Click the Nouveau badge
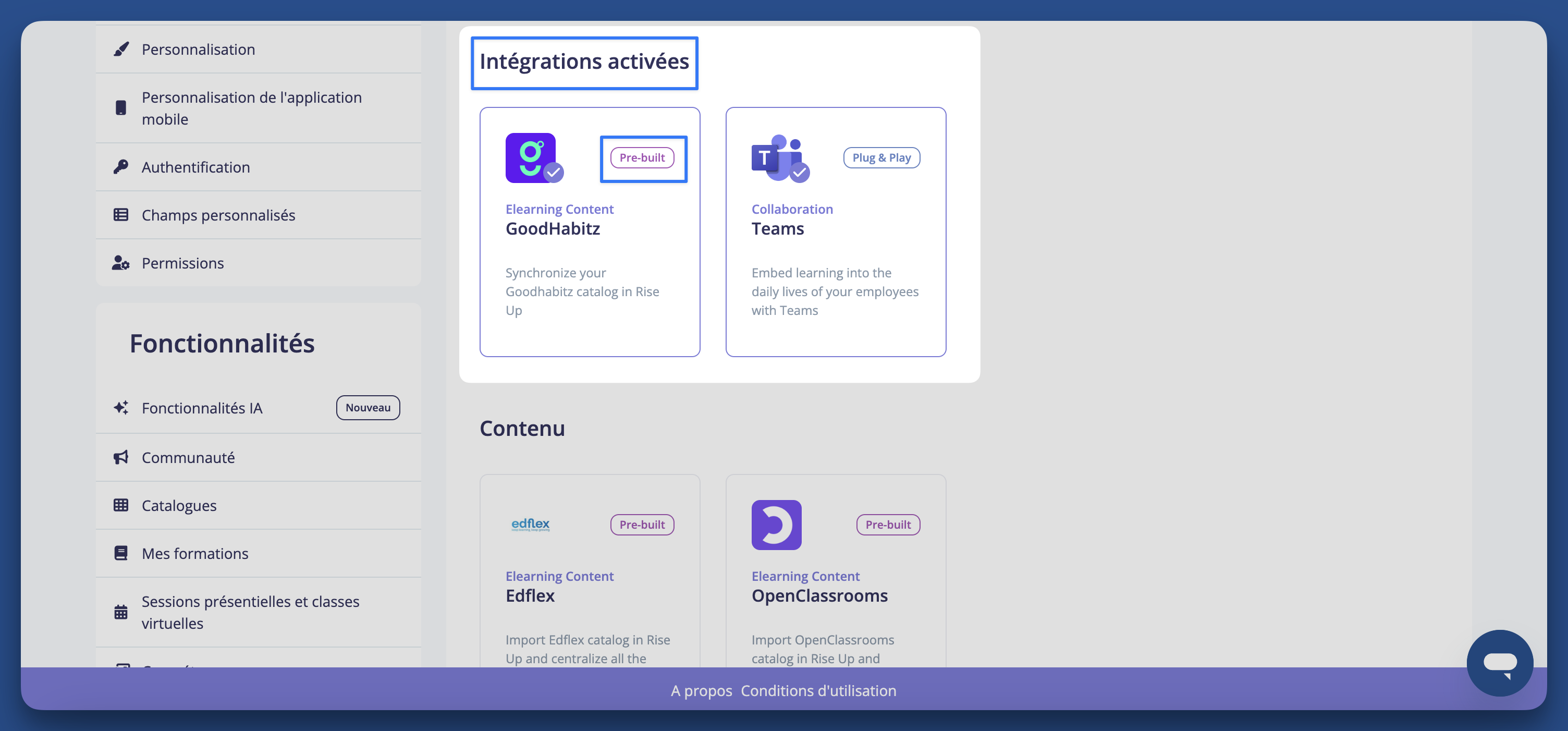This screenshot has height=731, width=1568. click(x=368, y=408)
